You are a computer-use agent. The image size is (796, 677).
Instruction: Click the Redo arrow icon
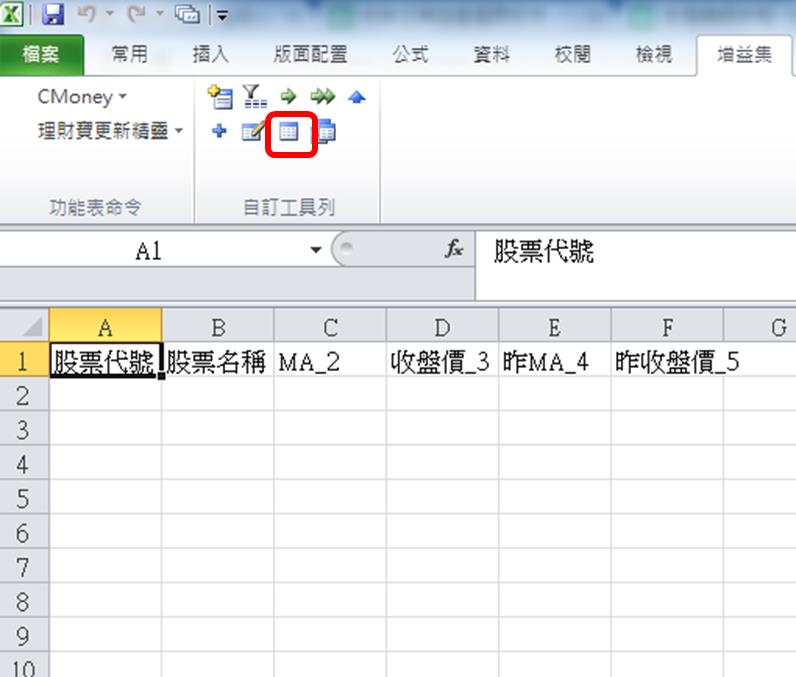pos(136,14)
